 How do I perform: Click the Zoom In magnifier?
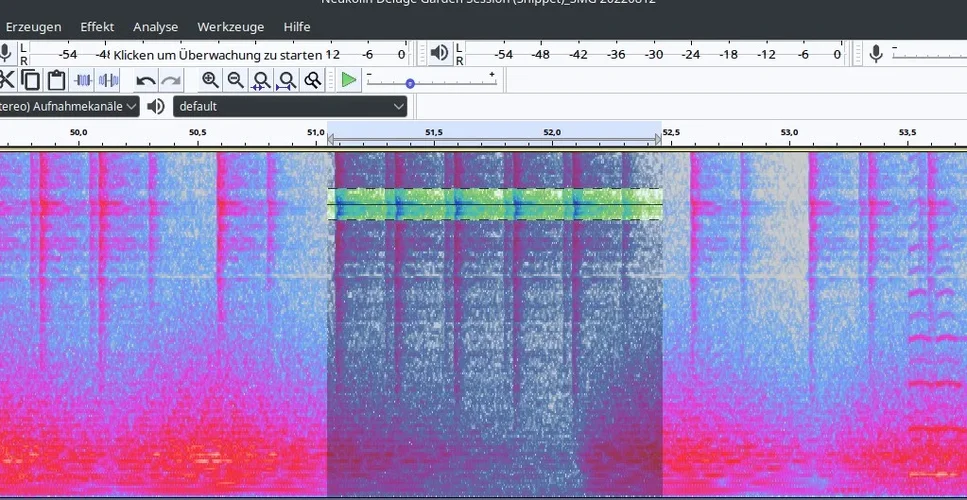(x=210, y=80)
